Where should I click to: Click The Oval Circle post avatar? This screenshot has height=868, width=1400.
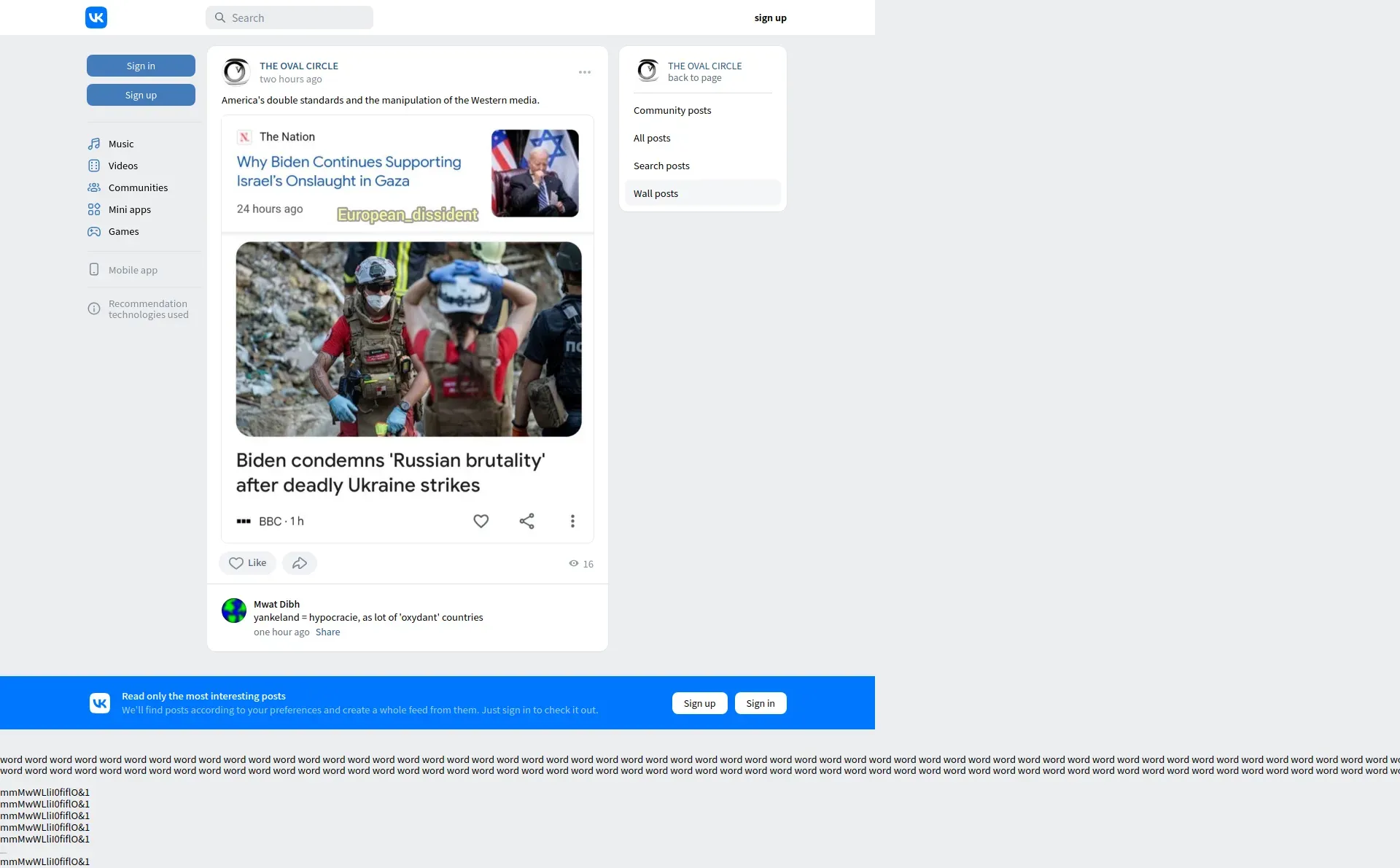pyautogui.click(x=236, y=71)
